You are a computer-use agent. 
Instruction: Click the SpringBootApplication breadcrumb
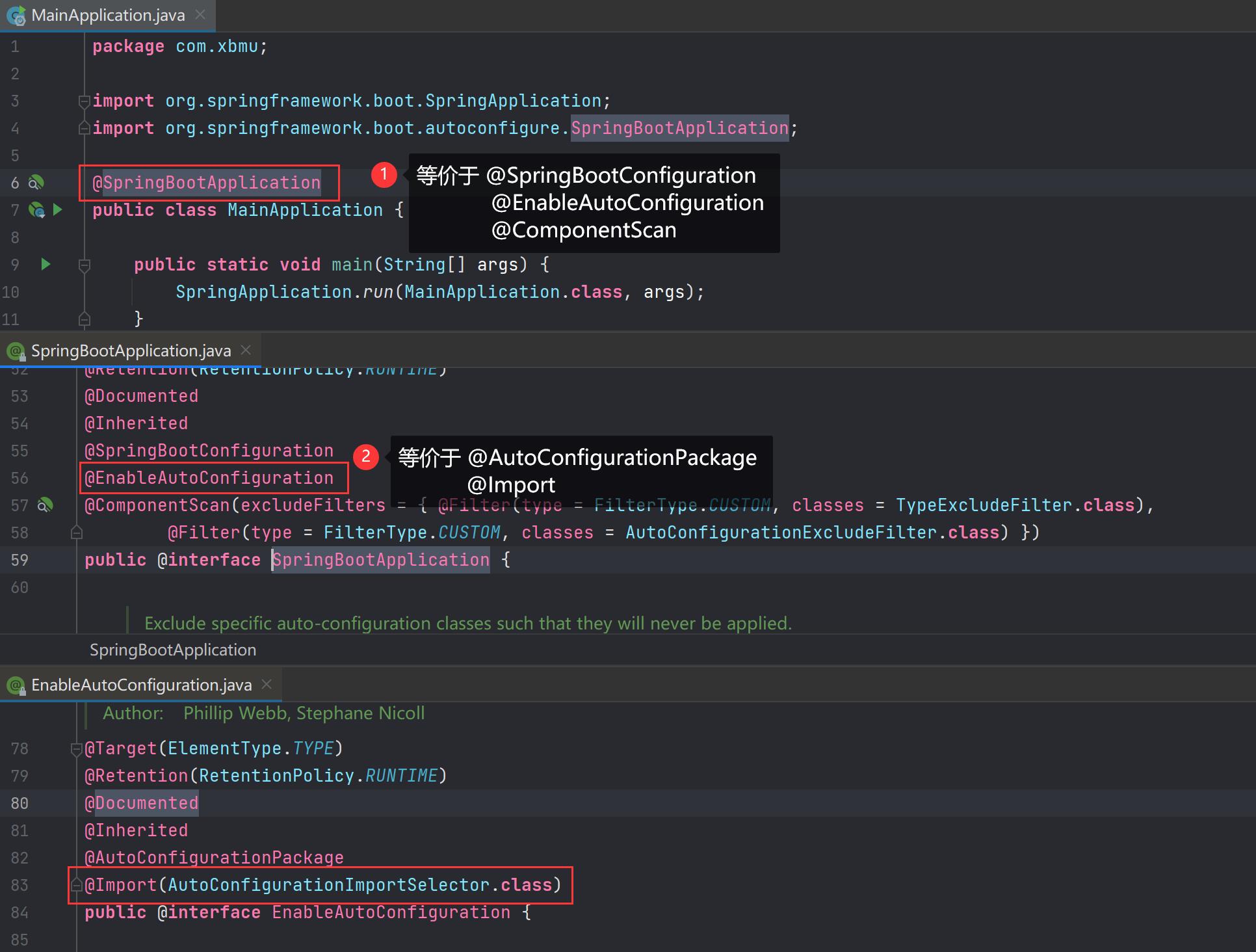(x=173, y=650)
